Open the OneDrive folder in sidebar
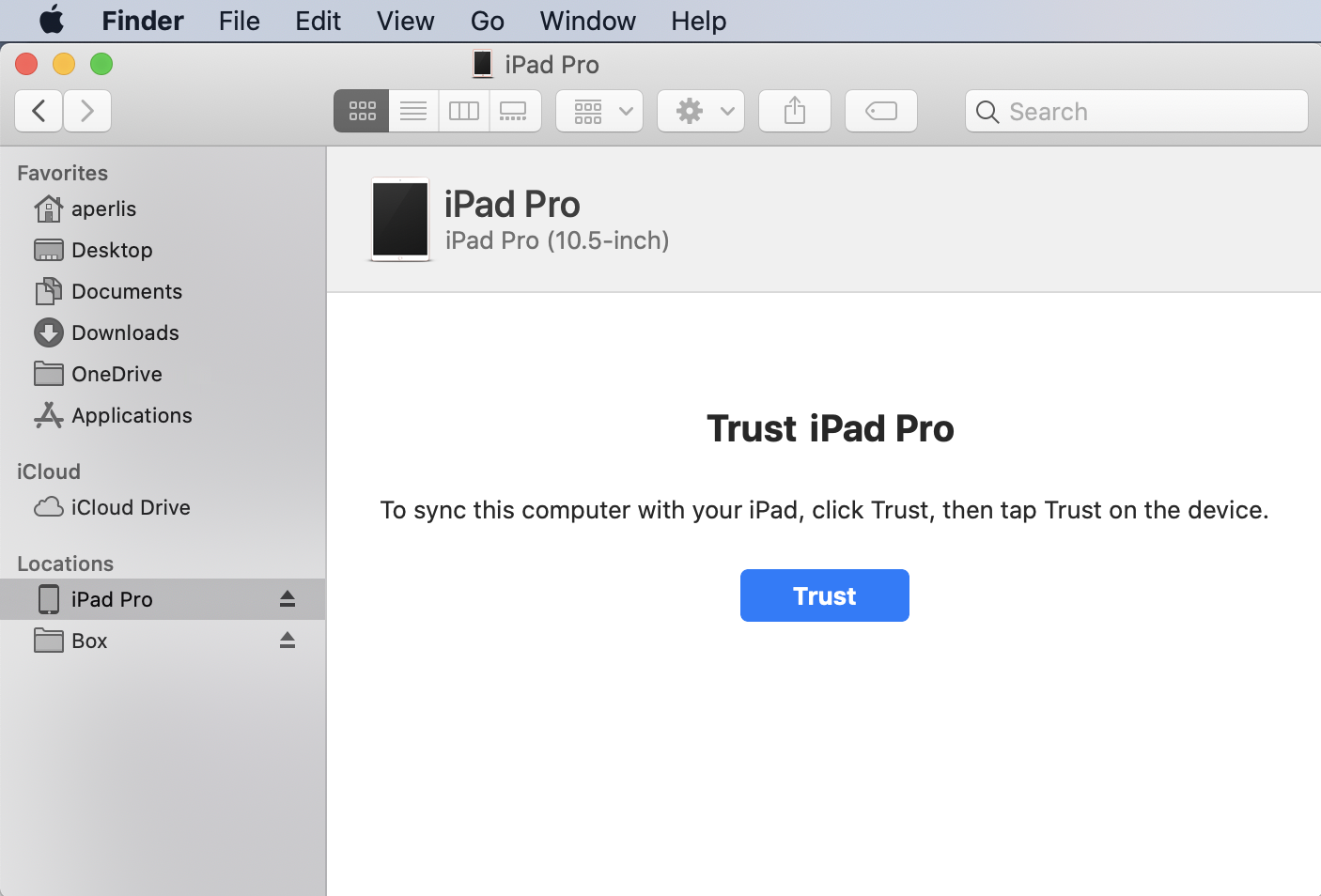Screen dimensions: 1321x896 point(163,374)
